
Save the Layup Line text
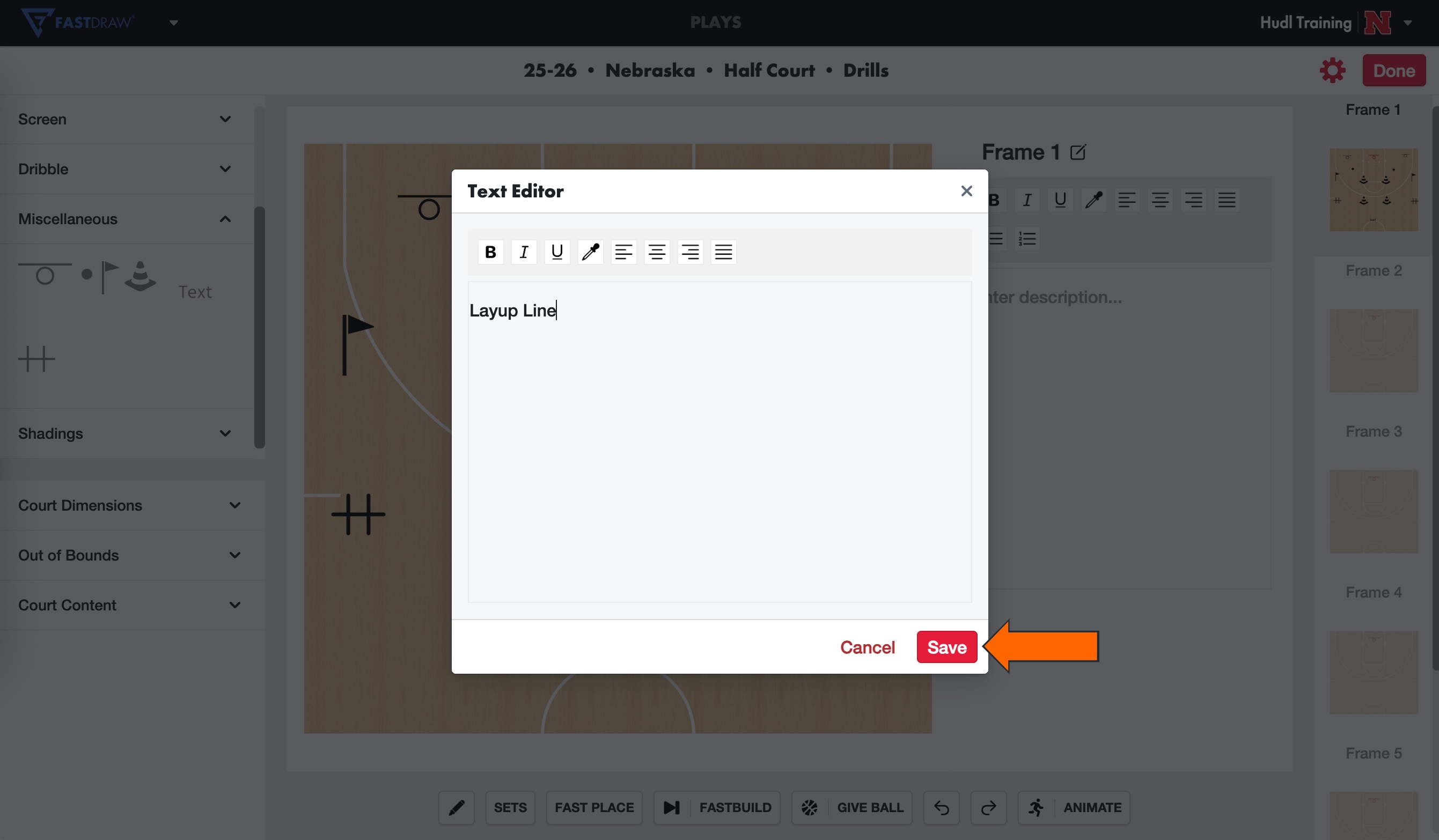[x=947, y=647]
